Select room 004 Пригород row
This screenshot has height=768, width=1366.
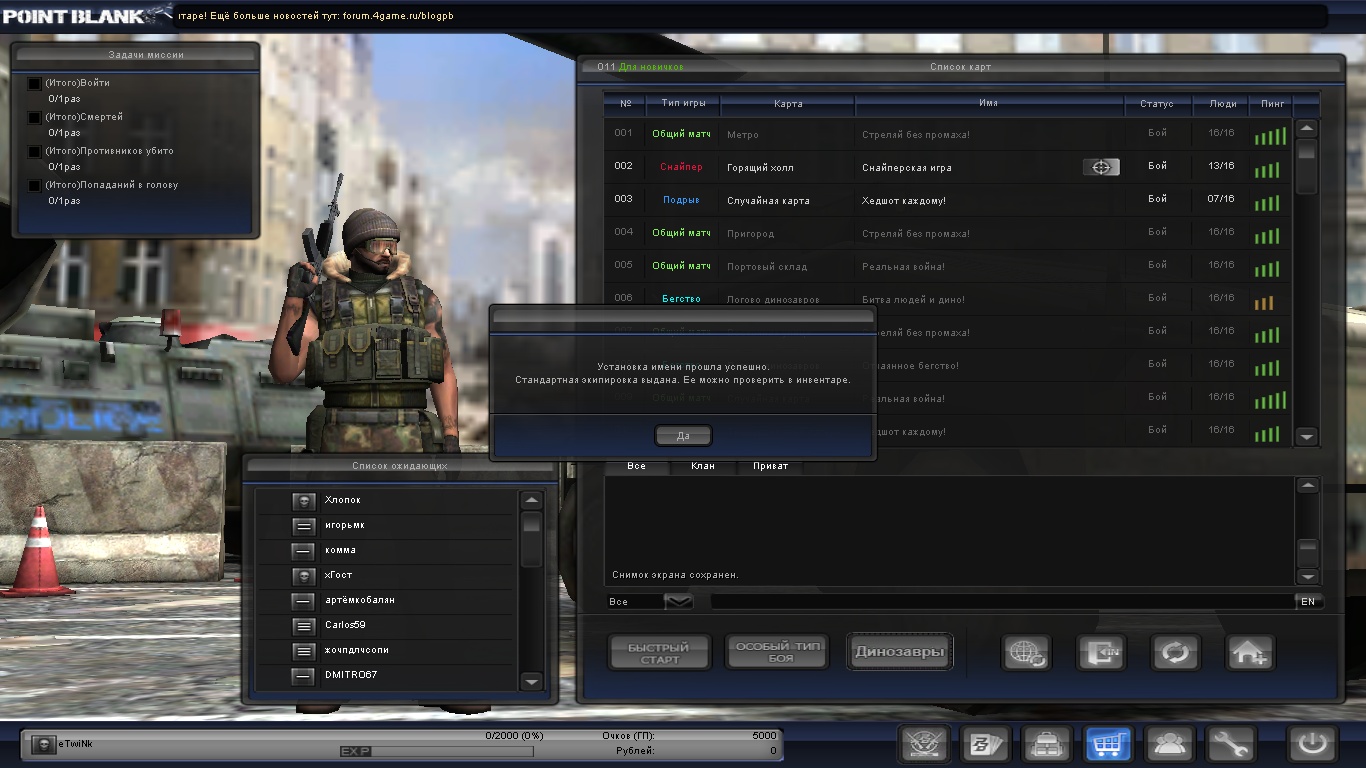click(x=946, y=233)
